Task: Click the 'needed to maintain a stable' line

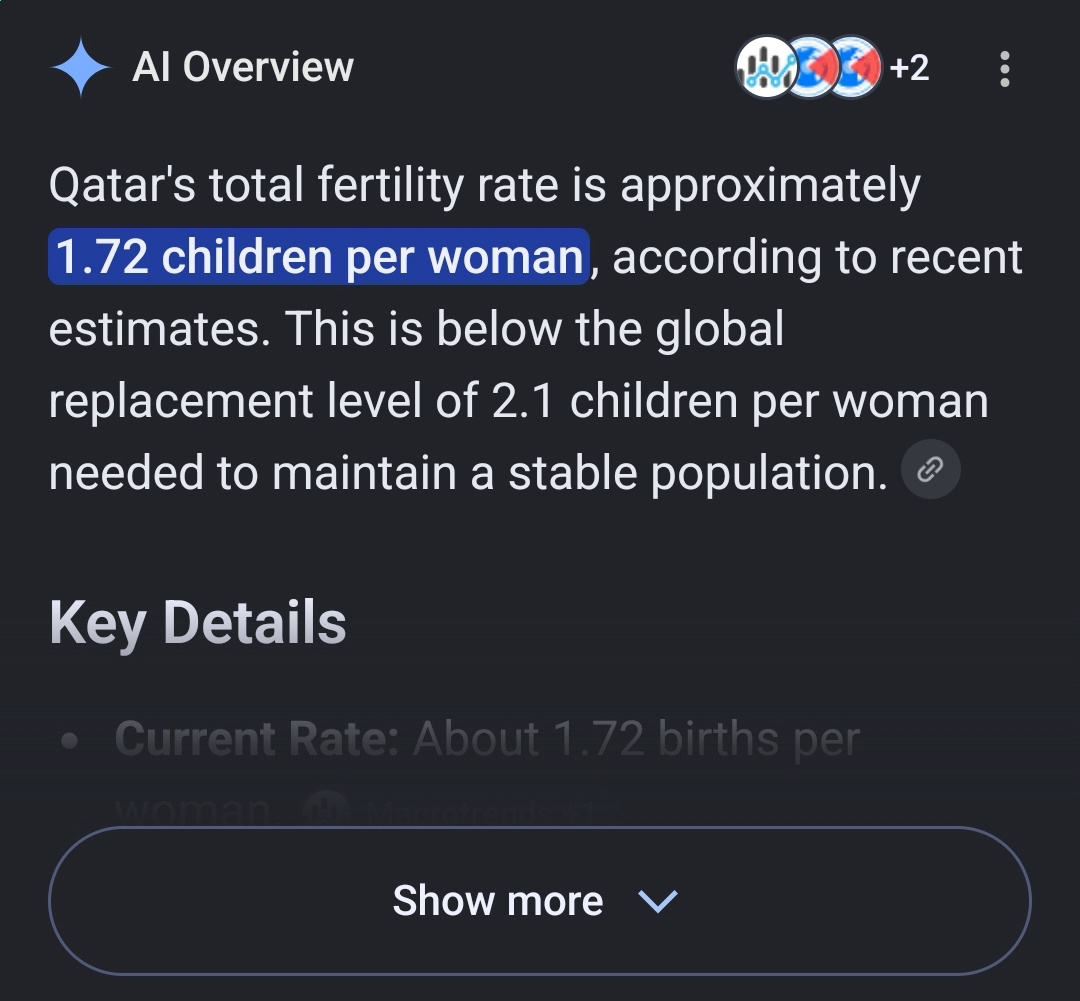Action: [x=343, y=473]
